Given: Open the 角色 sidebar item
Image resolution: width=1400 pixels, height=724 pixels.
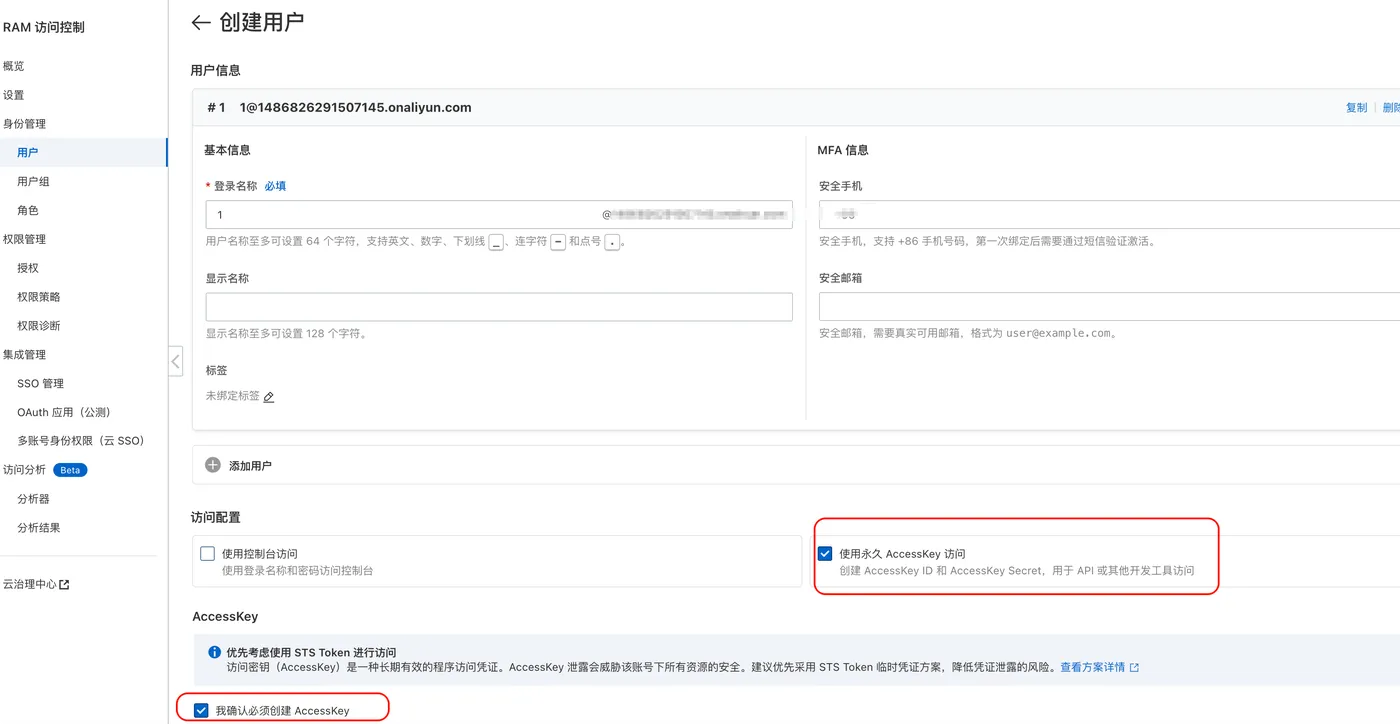Looking at the screenshot, I should pos(28,211).
